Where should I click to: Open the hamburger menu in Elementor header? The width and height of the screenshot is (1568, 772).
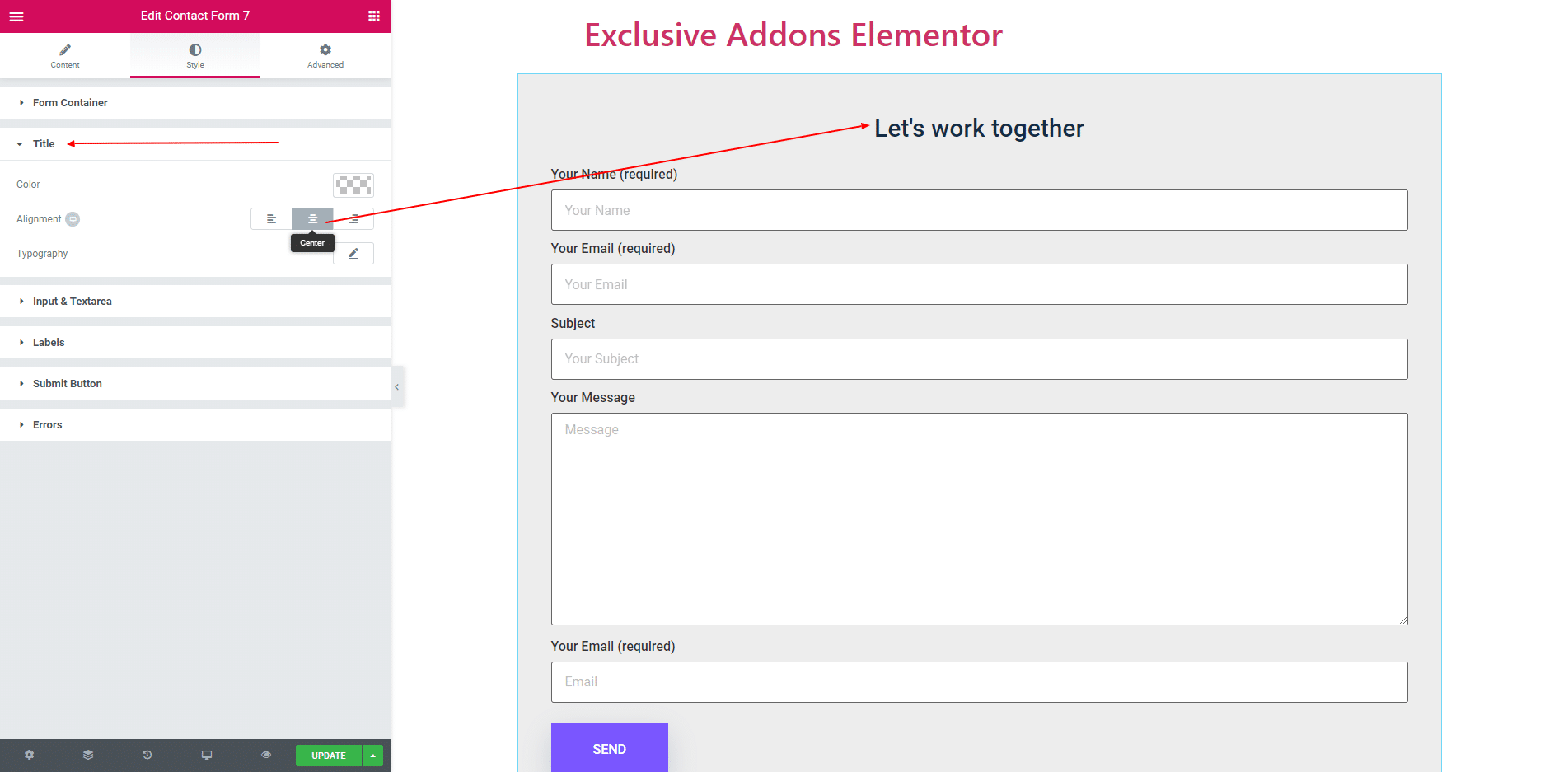16,16
